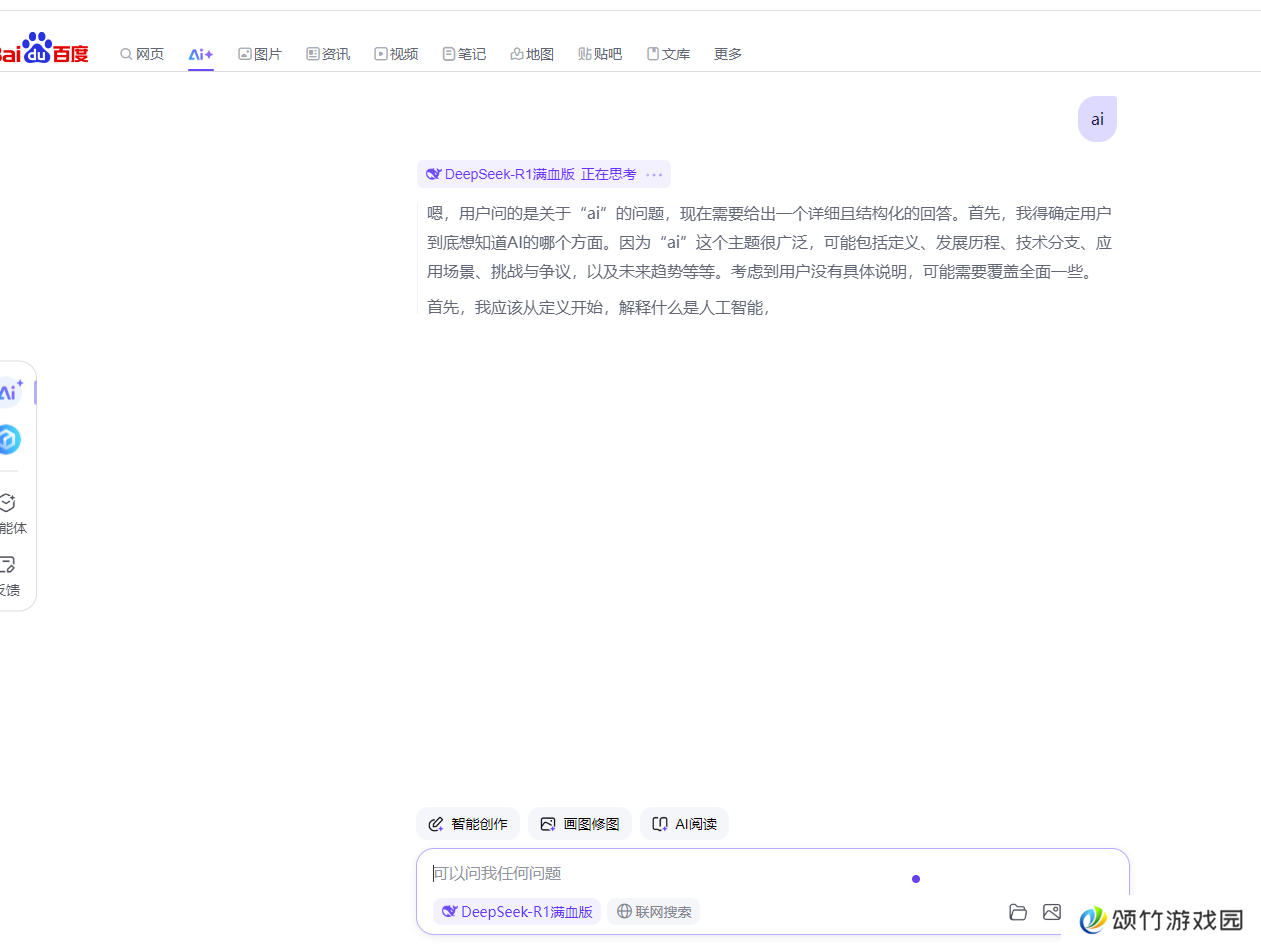This screenshot has height=945, width=1261.
Task: Click the folder upload file icon
Action: (x=1018, y=911)
